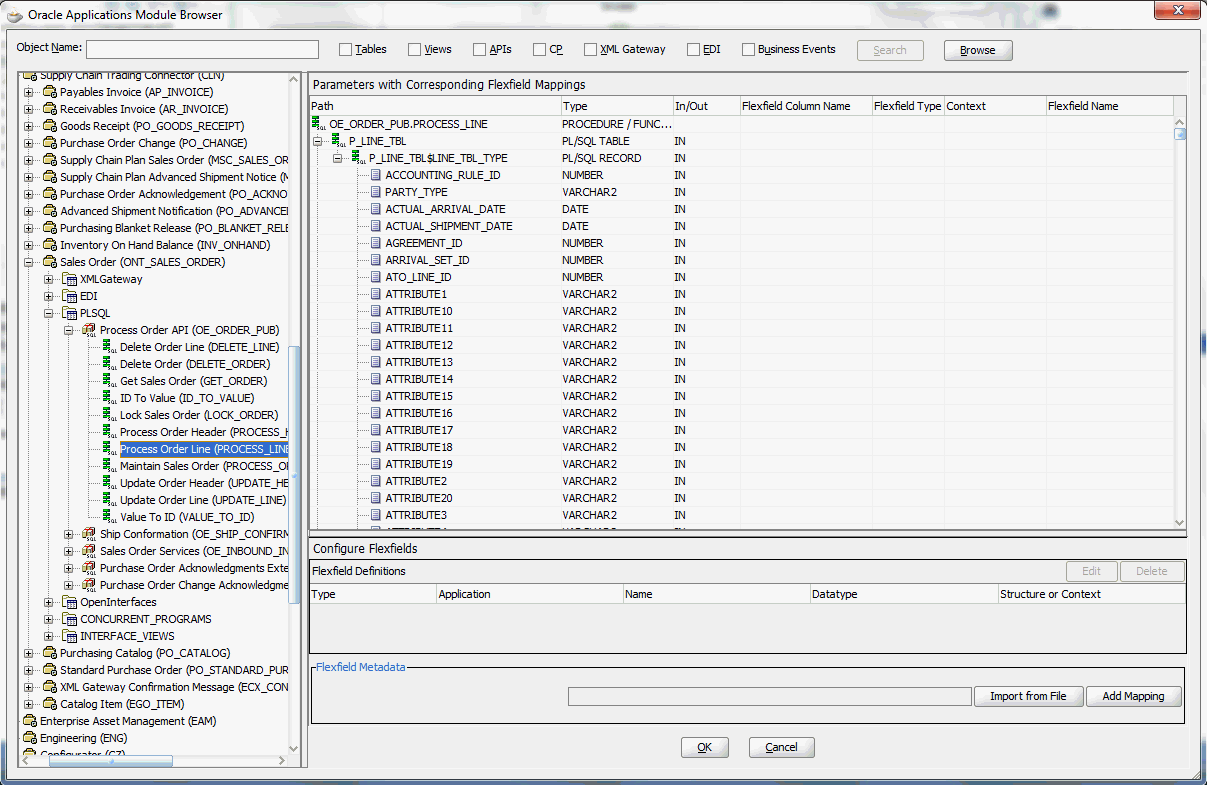The image size is (1207, 785).
Task: Click the Delete Order Line procedure icon
Action: (x=110, y=347)
